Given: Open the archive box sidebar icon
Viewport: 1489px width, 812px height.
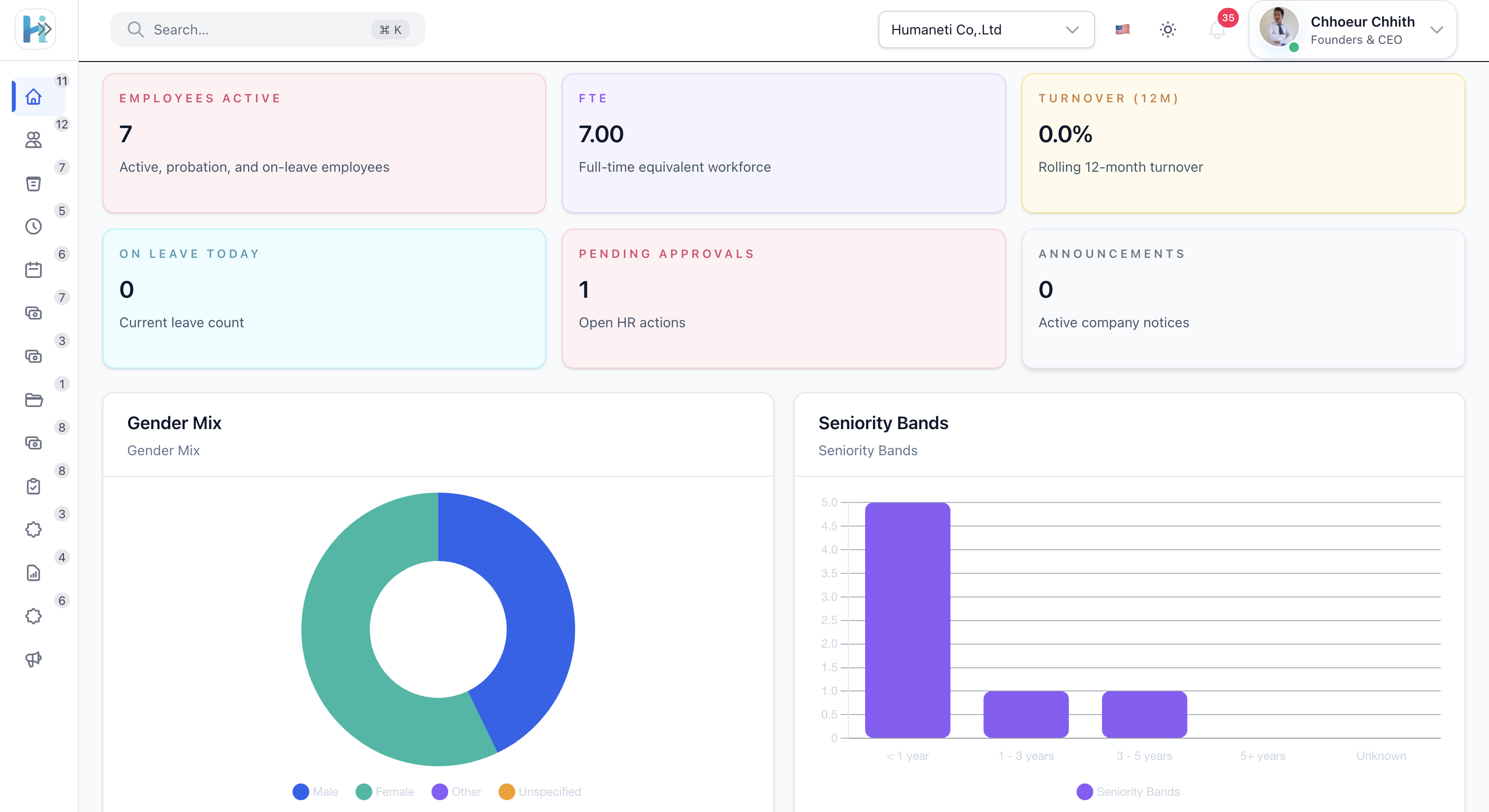Looking at the screenshot, I should (x=33, y=183).
